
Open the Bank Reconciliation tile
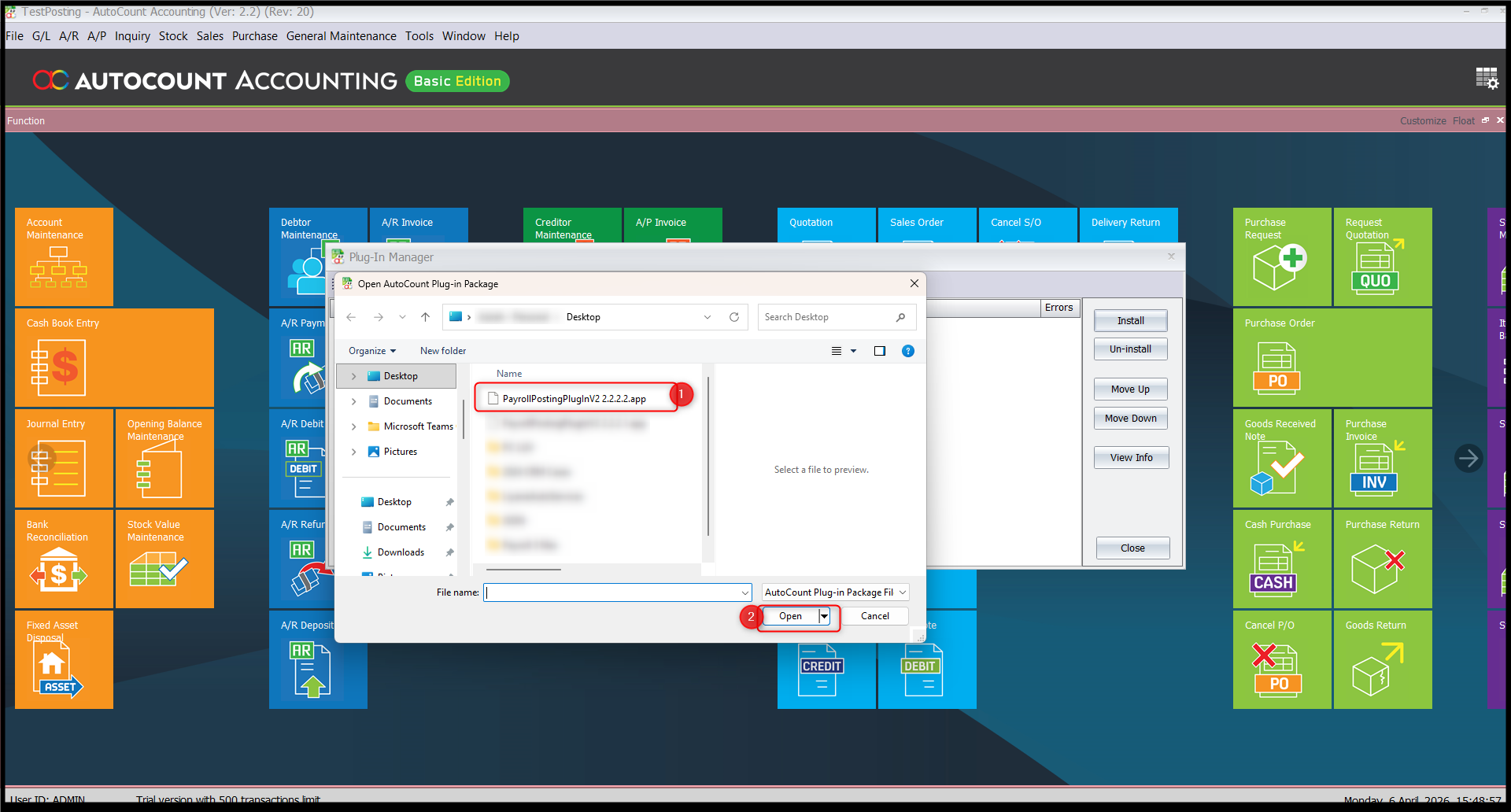[64, 559]
